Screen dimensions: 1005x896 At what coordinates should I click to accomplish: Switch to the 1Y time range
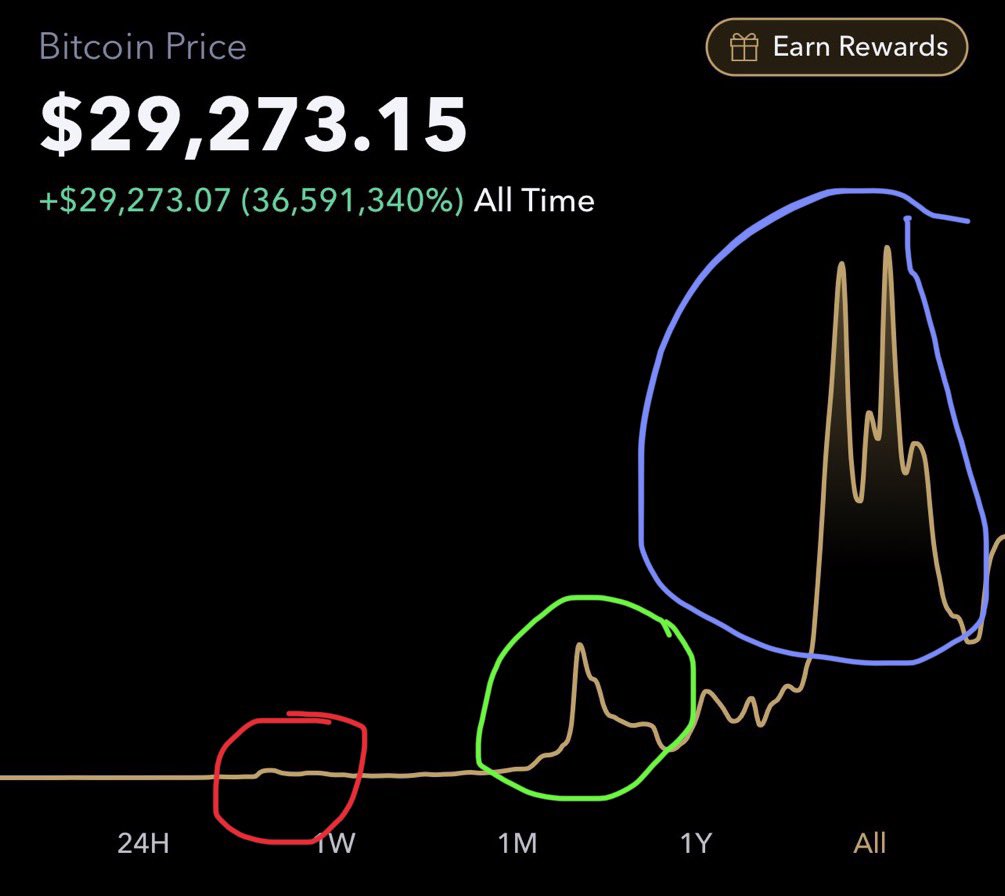697,843
